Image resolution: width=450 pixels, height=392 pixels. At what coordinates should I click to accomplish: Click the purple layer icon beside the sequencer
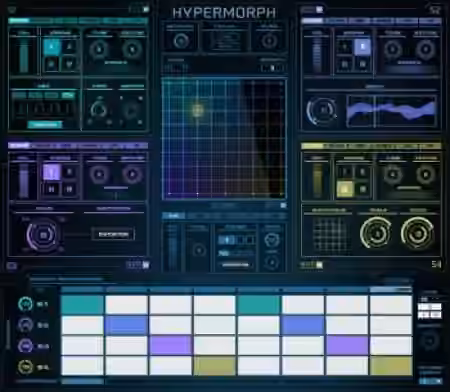click(x=25, y=346)
